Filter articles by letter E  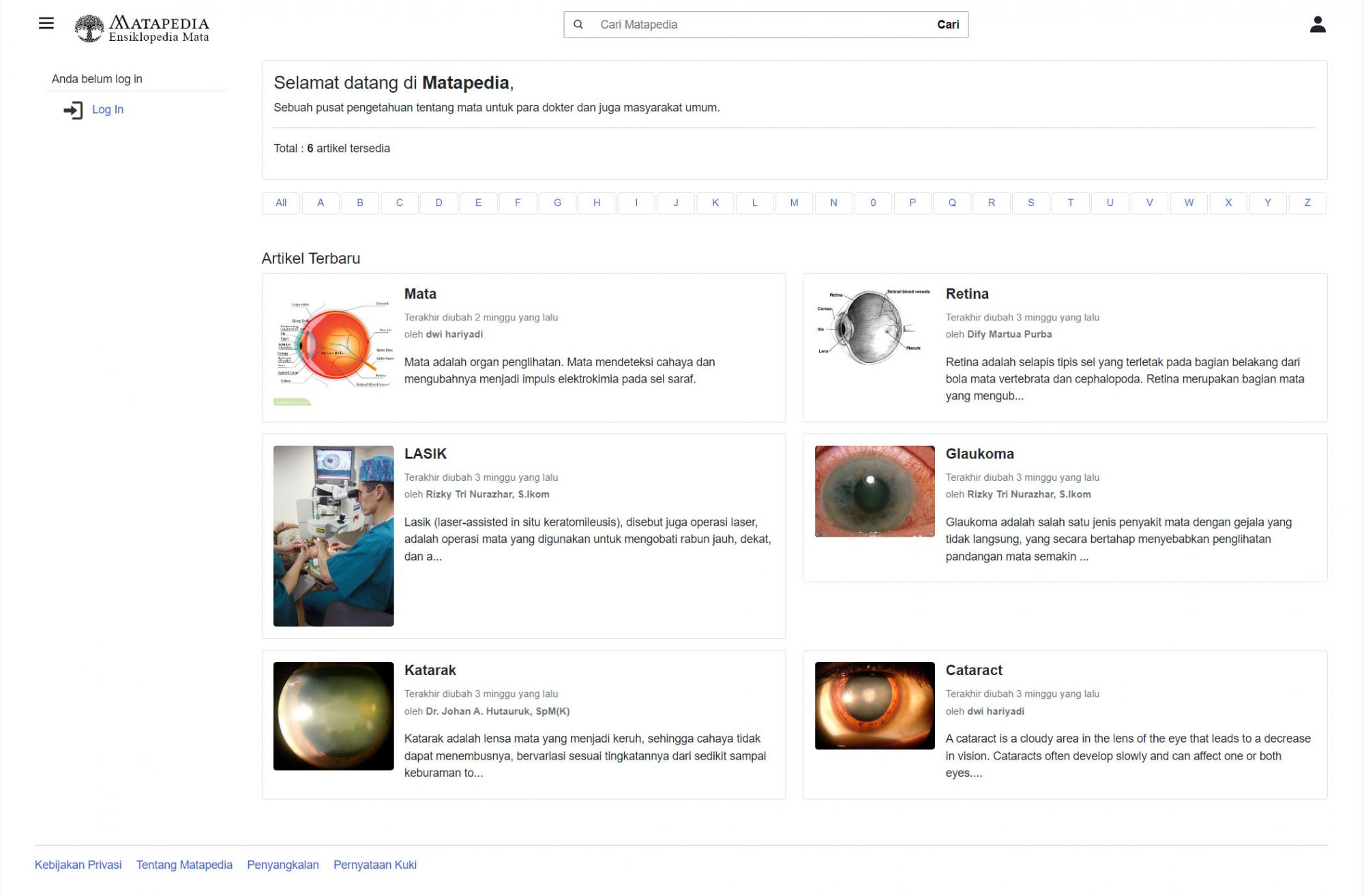click(478, 203)
